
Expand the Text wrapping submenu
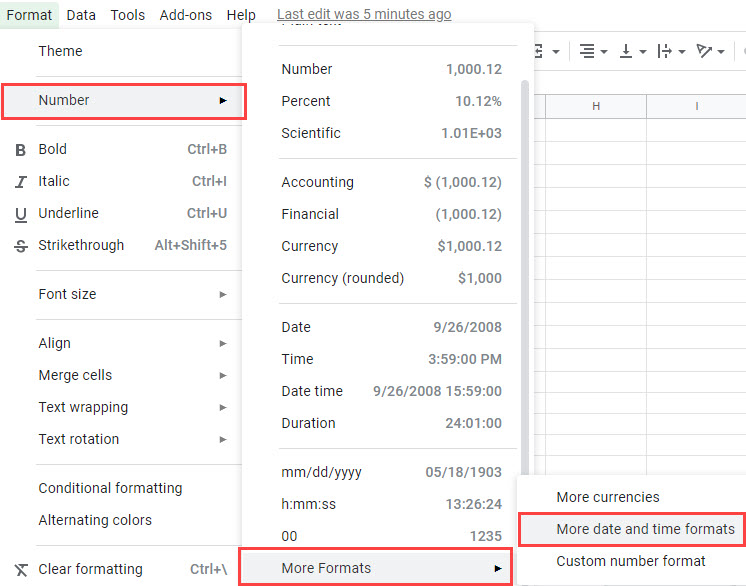click(x=133, y=407)
